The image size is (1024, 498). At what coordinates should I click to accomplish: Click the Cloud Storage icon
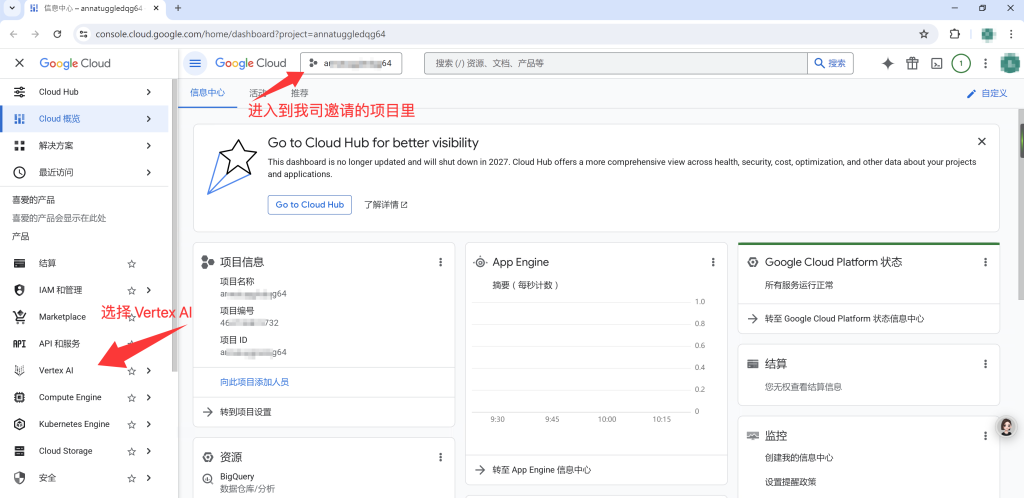20,451
